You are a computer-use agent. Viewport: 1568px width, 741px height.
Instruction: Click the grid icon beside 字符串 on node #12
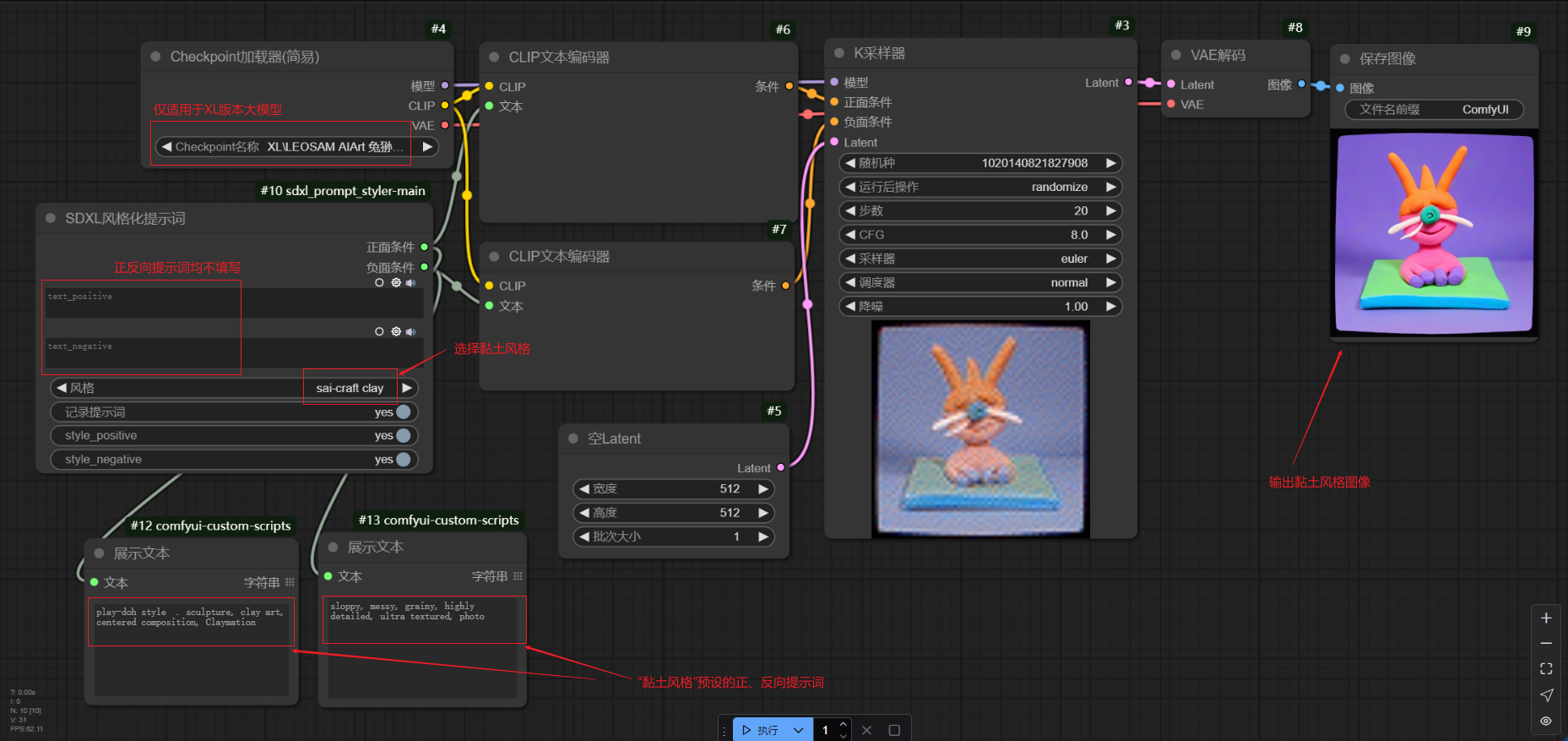(x=290, y=582)
